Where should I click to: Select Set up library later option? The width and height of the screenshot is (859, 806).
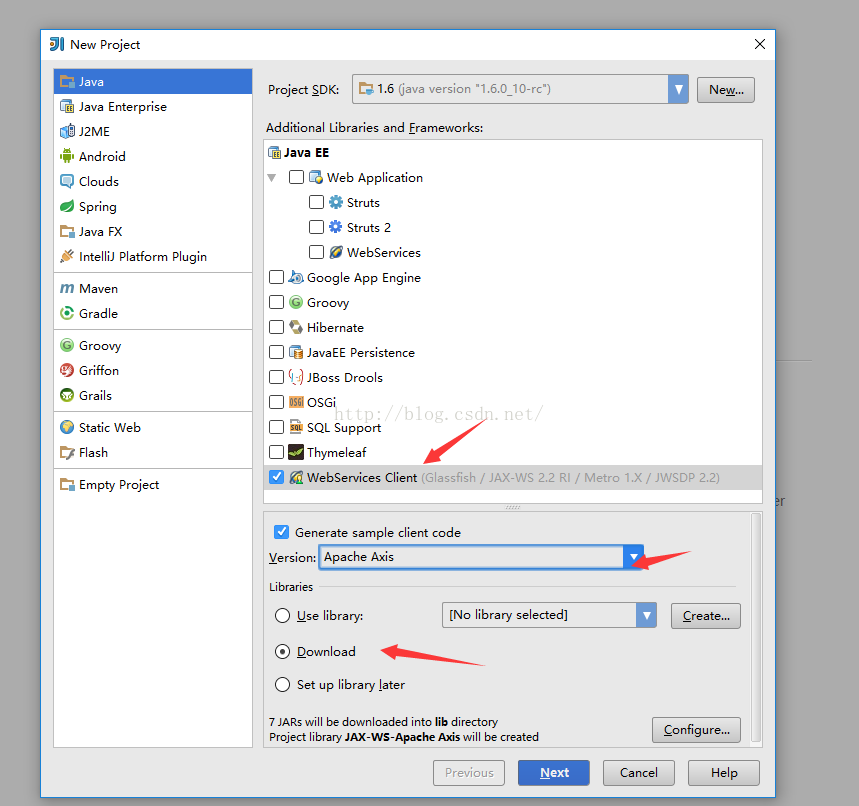[283, 685]
